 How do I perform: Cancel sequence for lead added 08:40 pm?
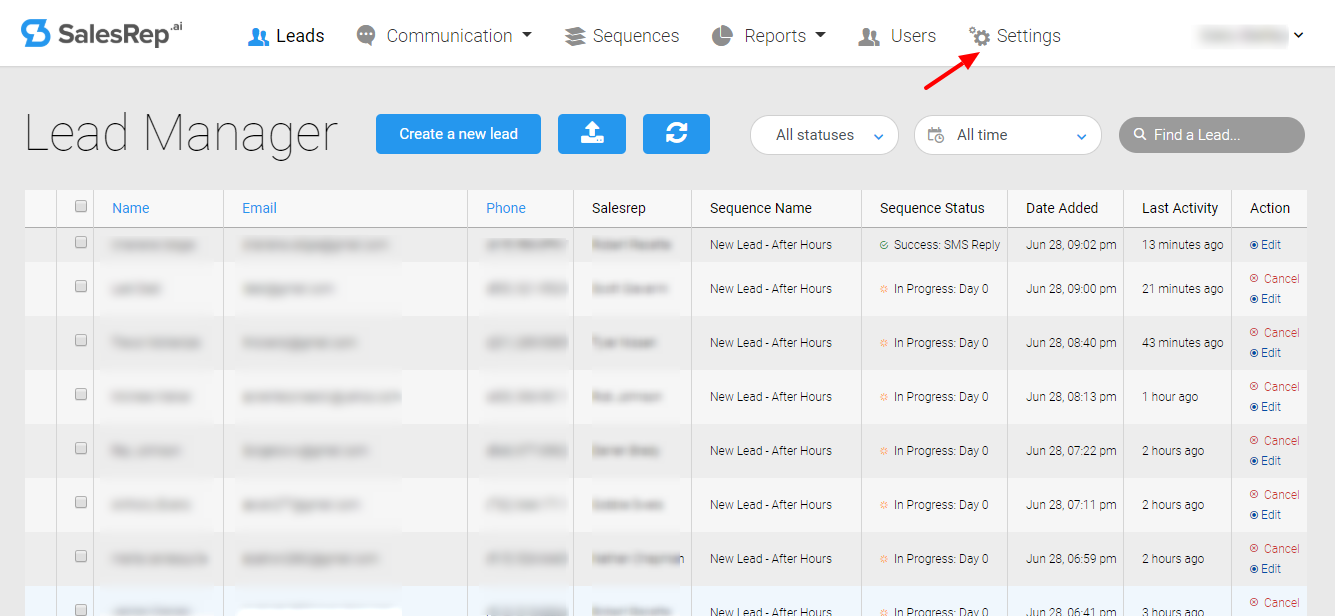(x=1274, y=333)
